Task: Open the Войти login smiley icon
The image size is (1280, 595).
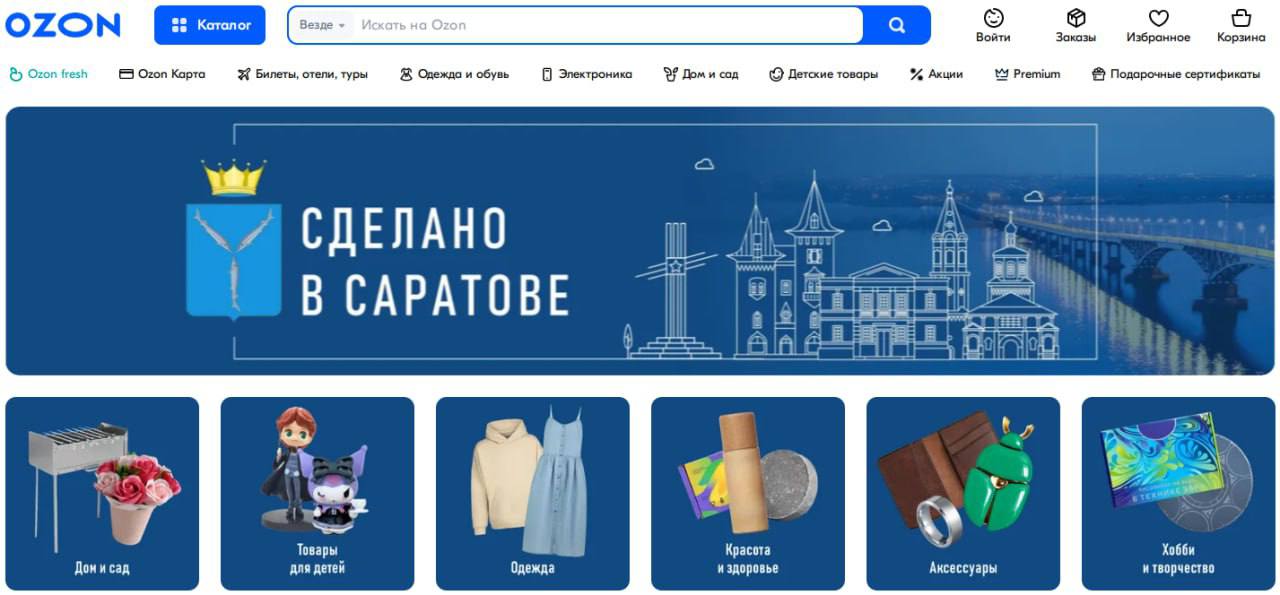Action: click(x=993, y=18)
